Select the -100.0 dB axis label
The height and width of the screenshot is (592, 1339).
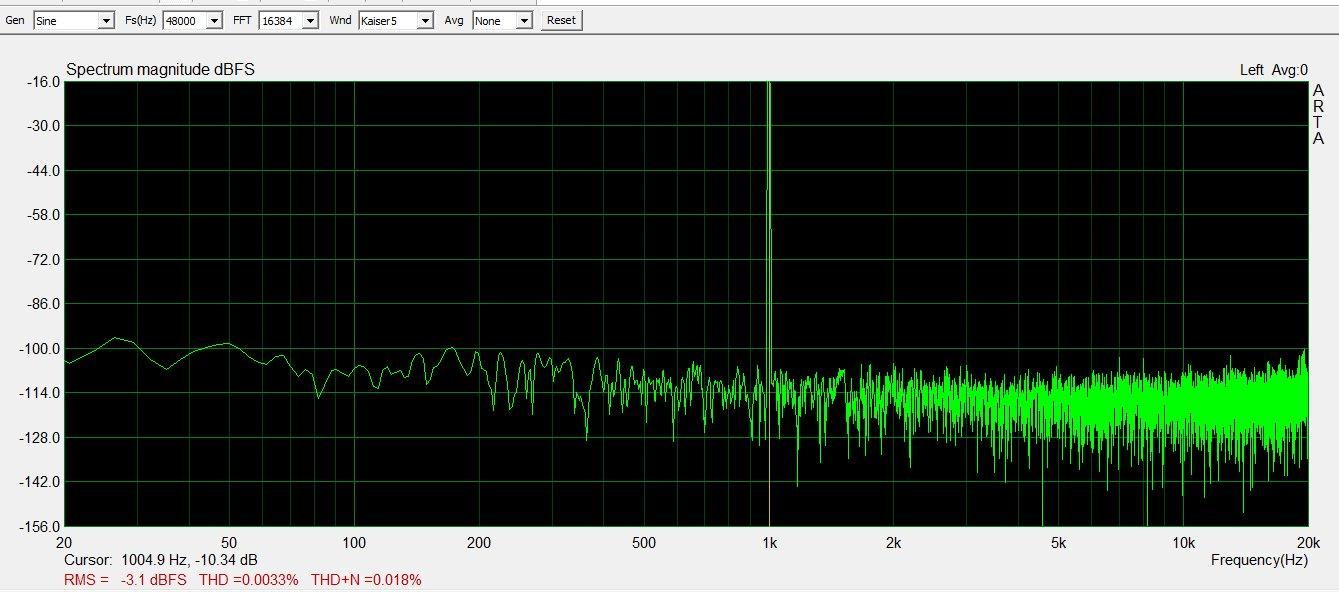tap(42, 349)
